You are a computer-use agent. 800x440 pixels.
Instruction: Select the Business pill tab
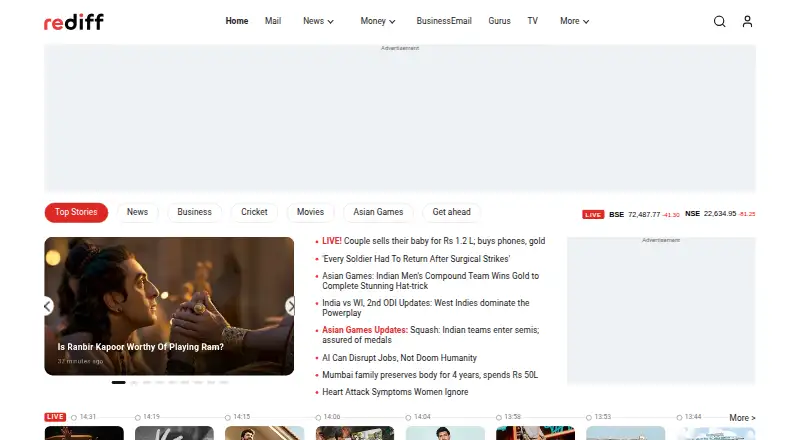(194, 212)
